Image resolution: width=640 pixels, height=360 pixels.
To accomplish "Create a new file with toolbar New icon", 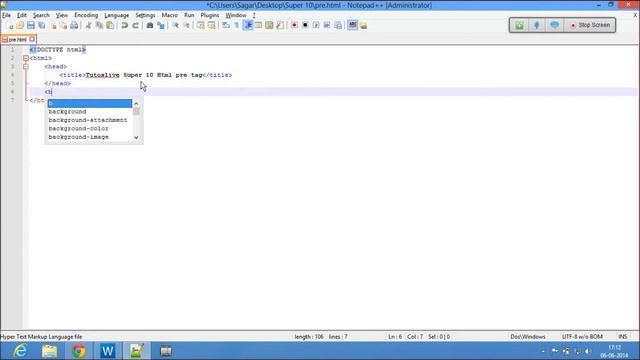I will click(10, 25).
